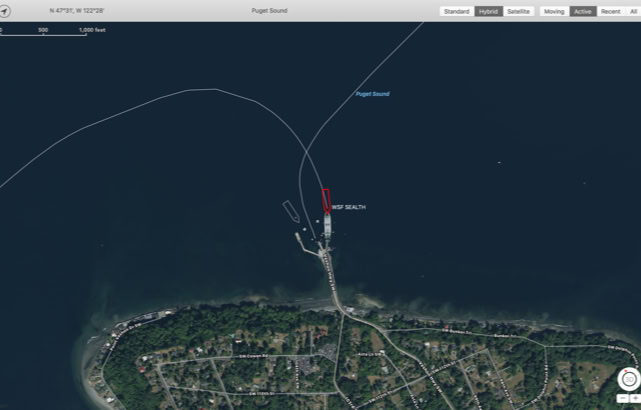The image size is (641, 410).
Task: Select the red WSF SEALTH vessel marker
Action: pos(325,199)
